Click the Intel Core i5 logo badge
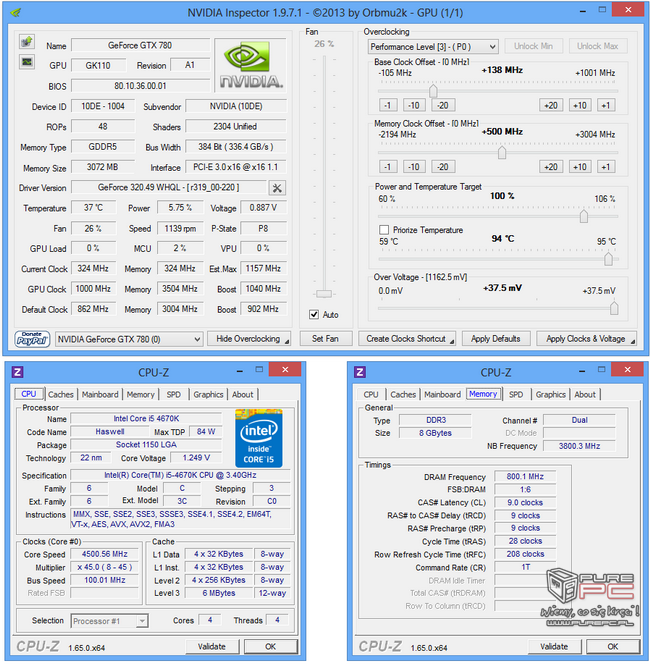The image size is (650, 664). click(260, 437)
